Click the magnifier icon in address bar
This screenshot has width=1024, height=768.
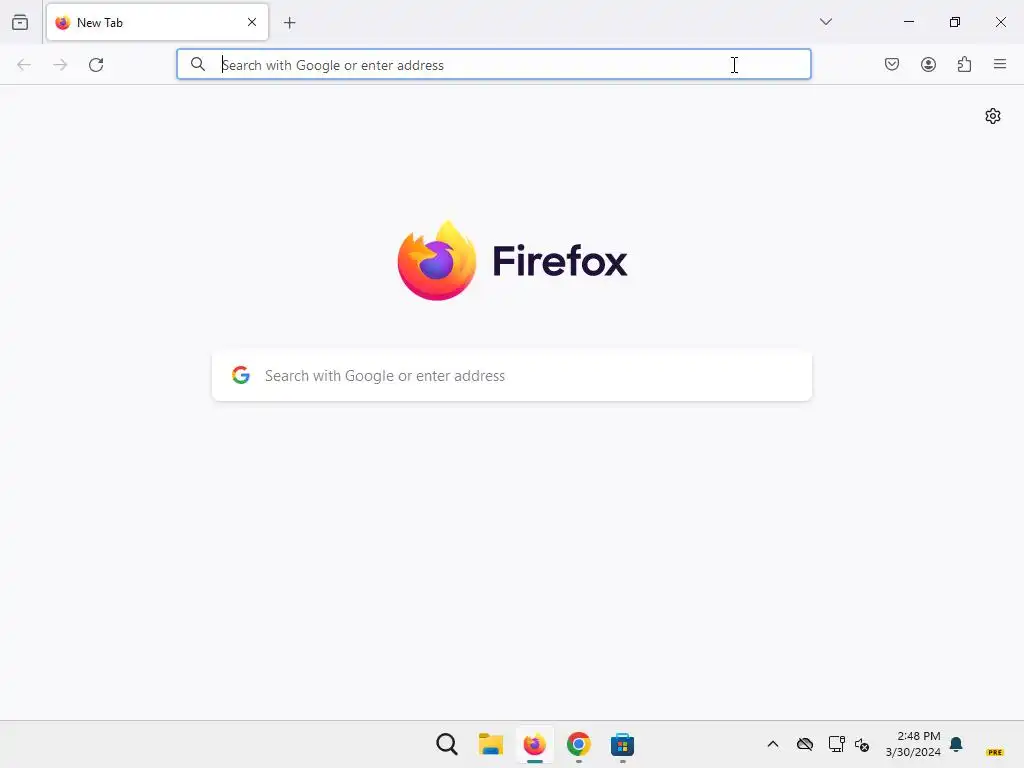pyautogui.click(x=198, y=64)
